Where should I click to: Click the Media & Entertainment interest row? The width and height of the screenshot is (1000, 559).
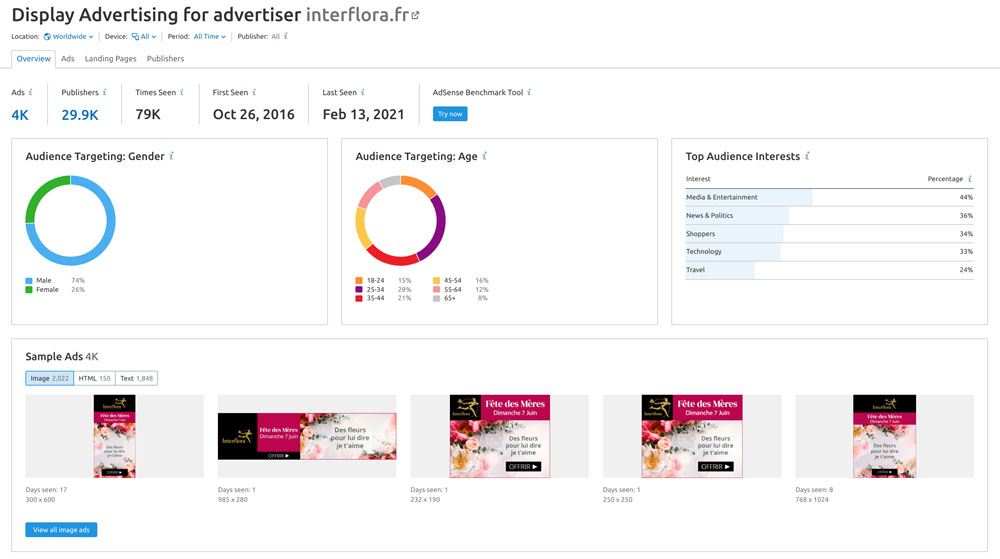[829, 198]
